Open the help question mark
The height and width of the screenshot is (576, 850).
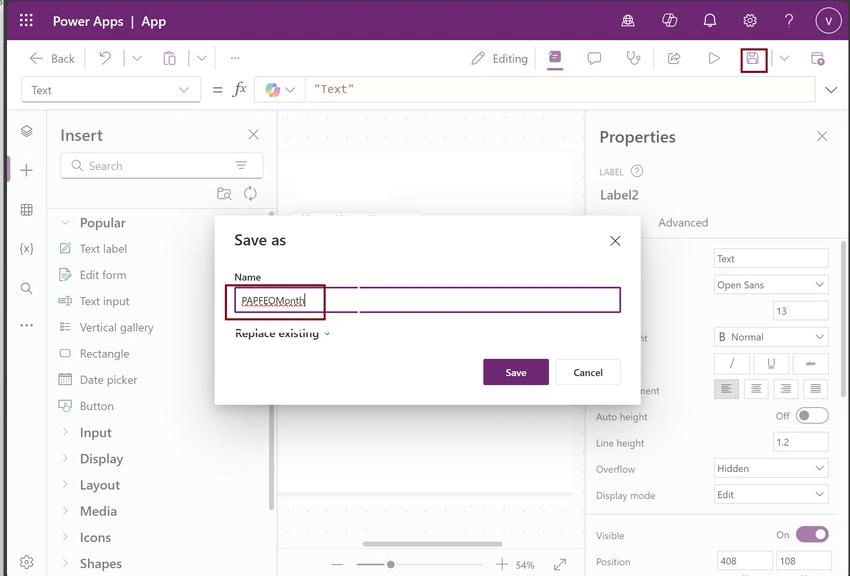(x=789, y=21)
